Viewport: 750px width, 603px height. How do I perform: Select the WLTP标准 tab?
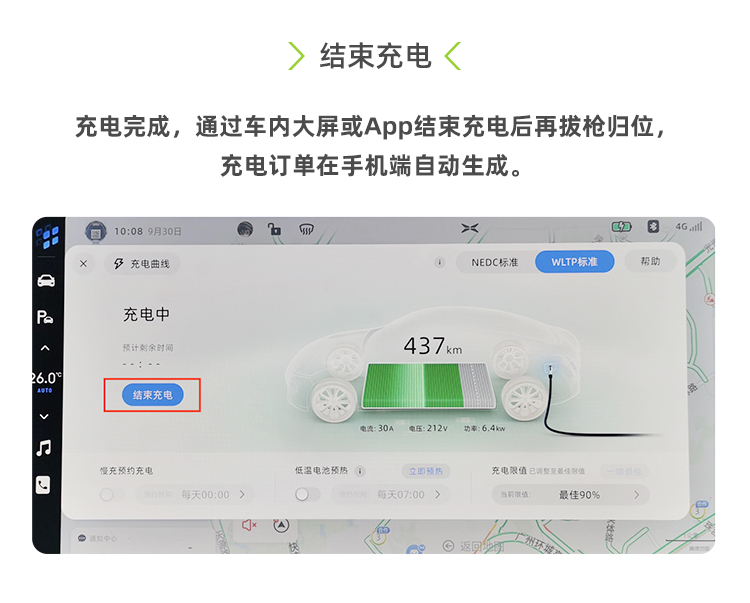pos(574,262)
